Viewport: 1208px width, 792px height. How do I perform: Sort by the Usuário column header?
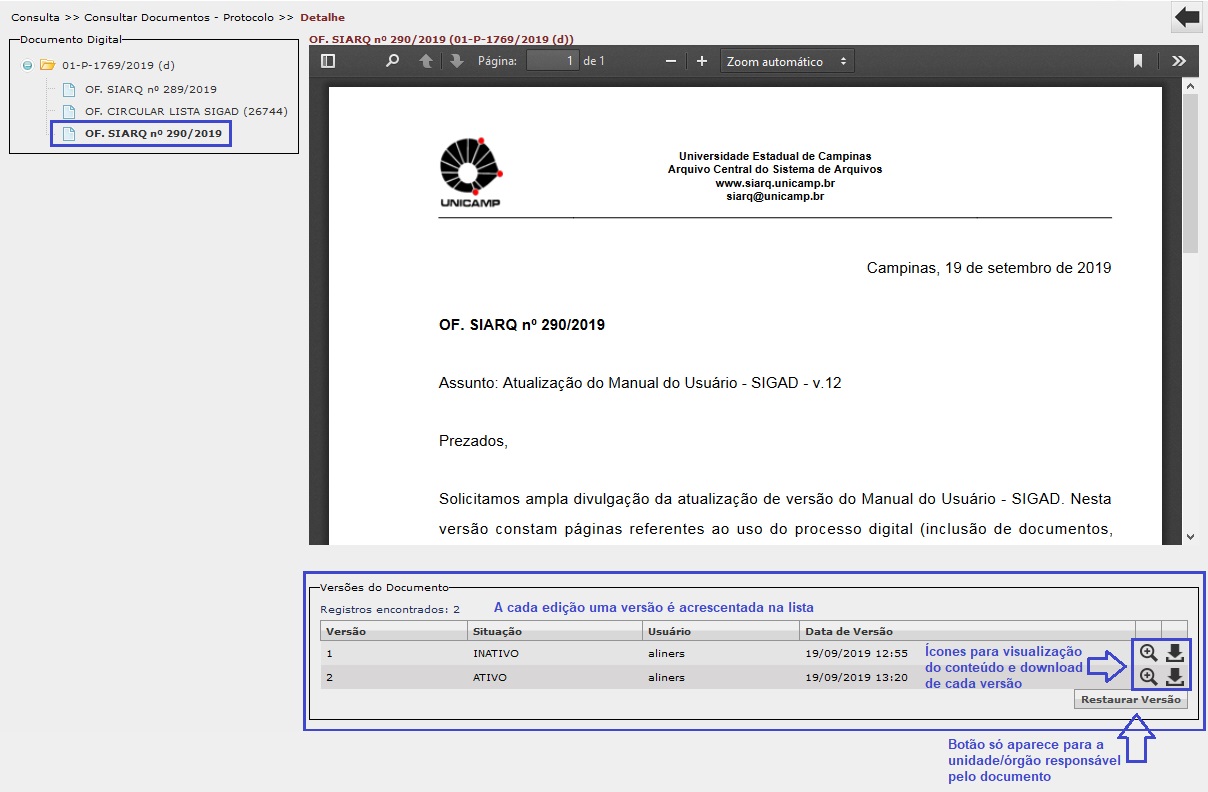[721, 631]
